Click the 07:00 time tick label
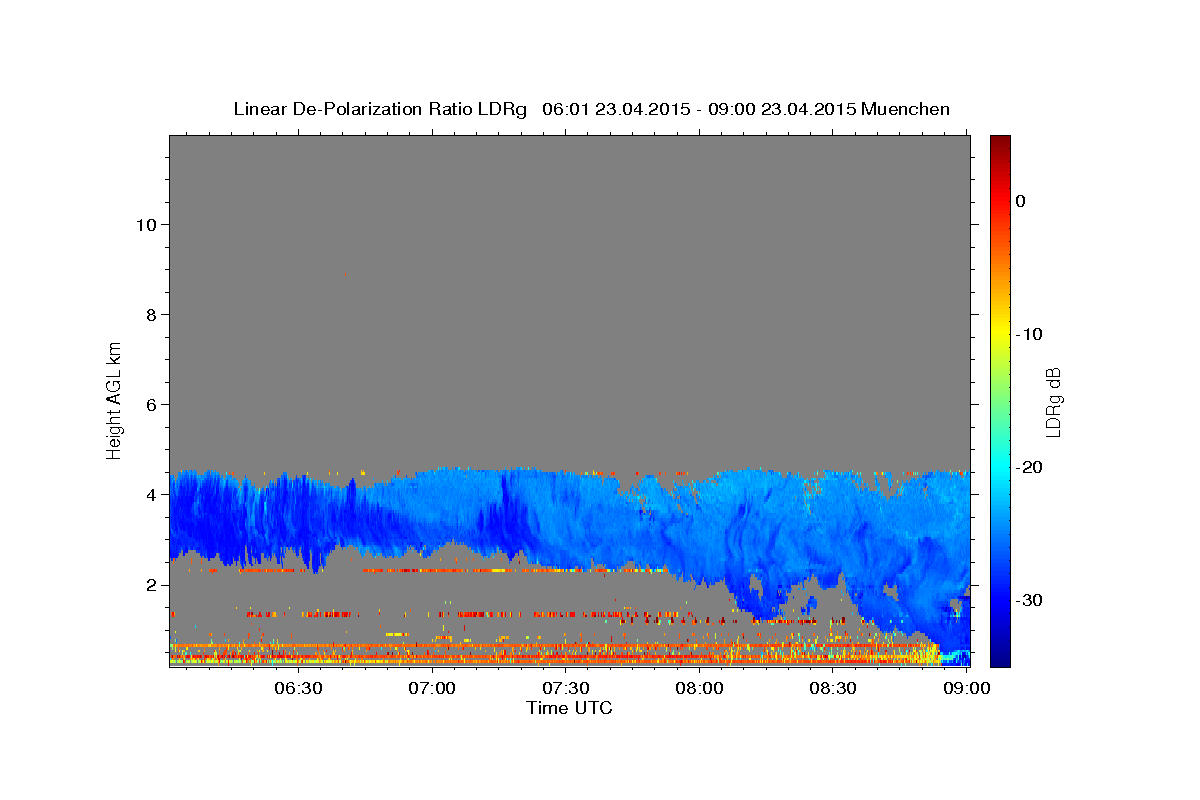The image size is (1200, 800). pos(432,688)
